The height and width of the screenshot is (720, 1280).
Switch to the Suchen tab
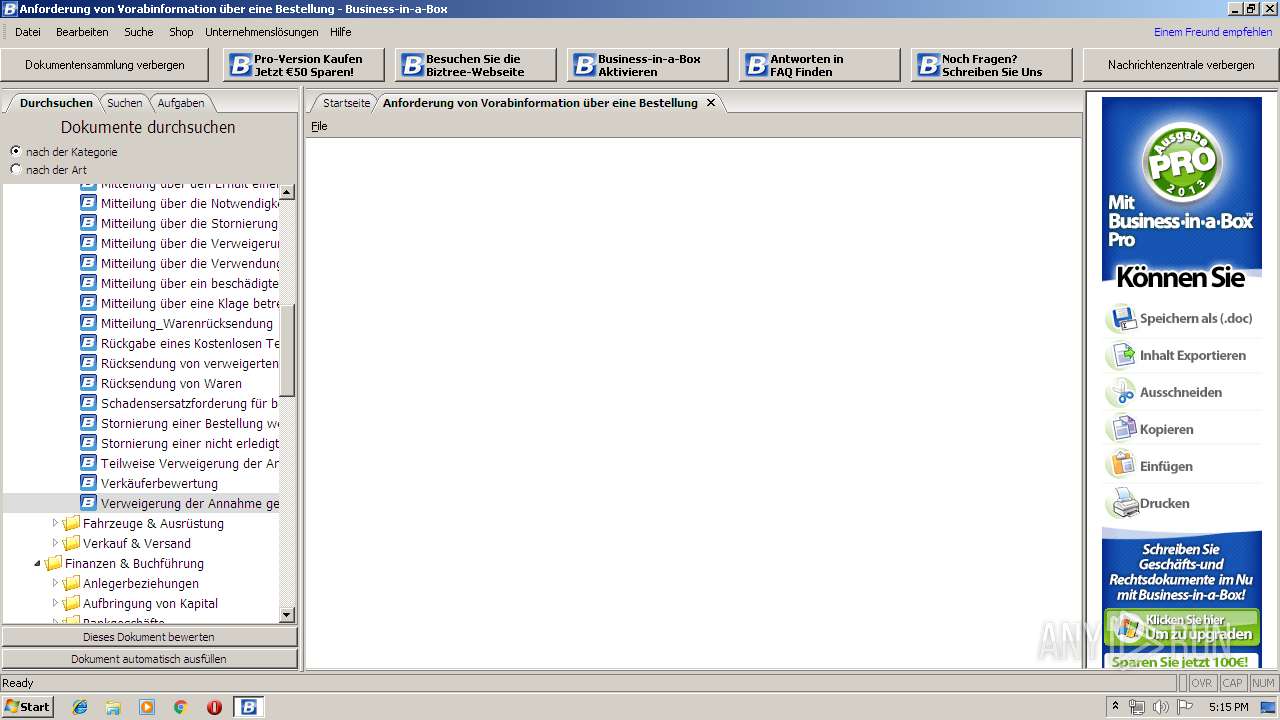coord(125,103)
